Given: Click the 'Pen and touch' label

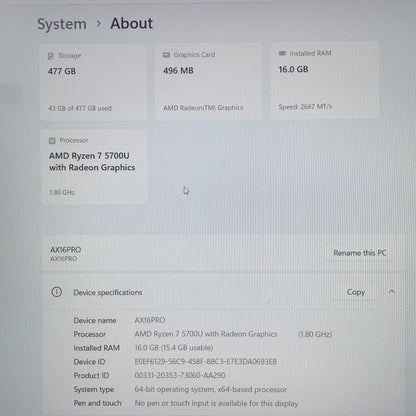Looking at the screenshot, I should pos(97,403).
